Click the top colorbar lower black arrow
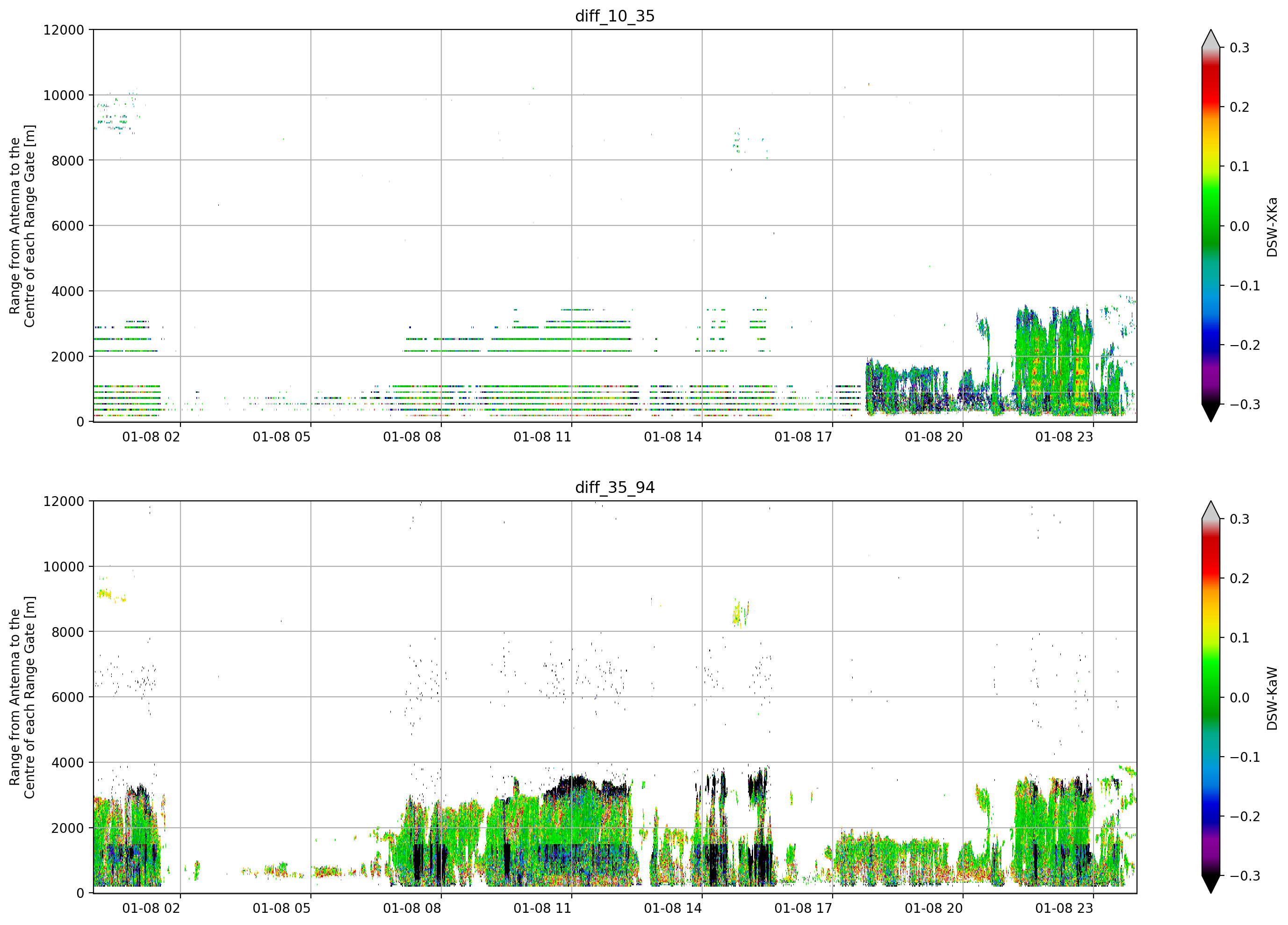The width and height of the screenshot is (1288, 925). [x=1211, y=413]
